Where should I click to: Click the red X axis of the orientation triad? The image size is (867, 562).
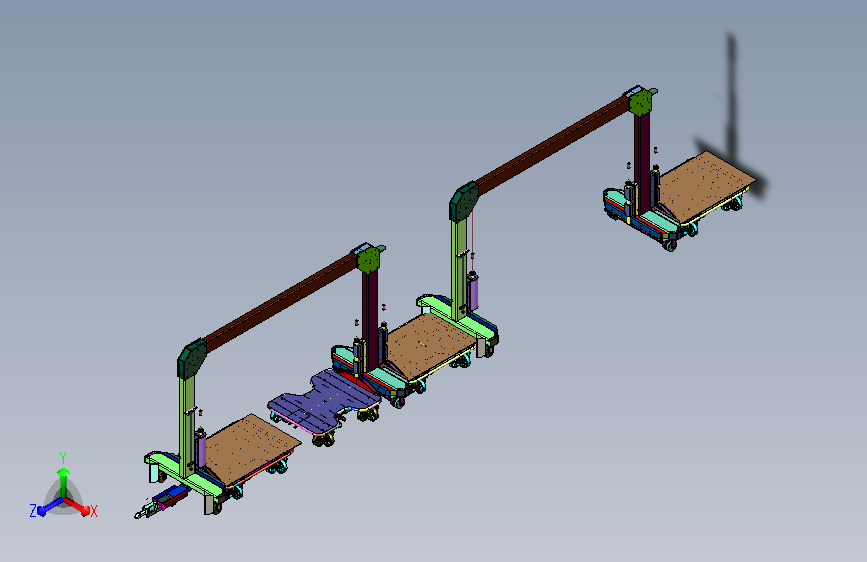pos(77,506)
